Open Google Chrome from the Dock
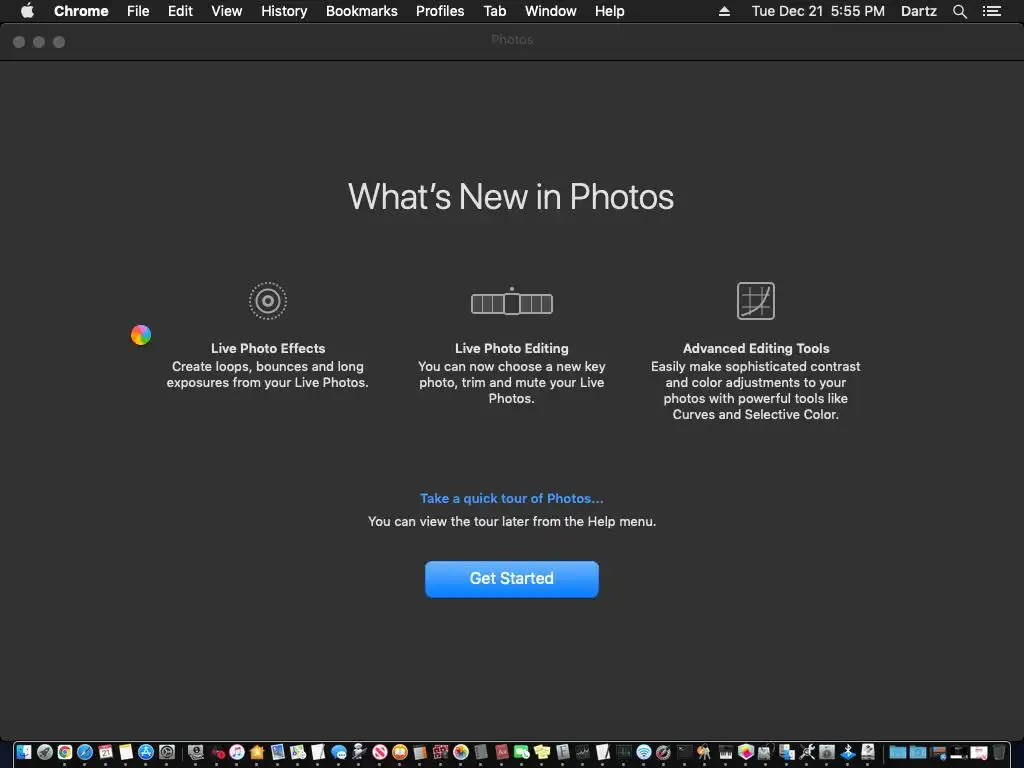The height and width of the screenshot is (768, 1024). click(65, 752)
